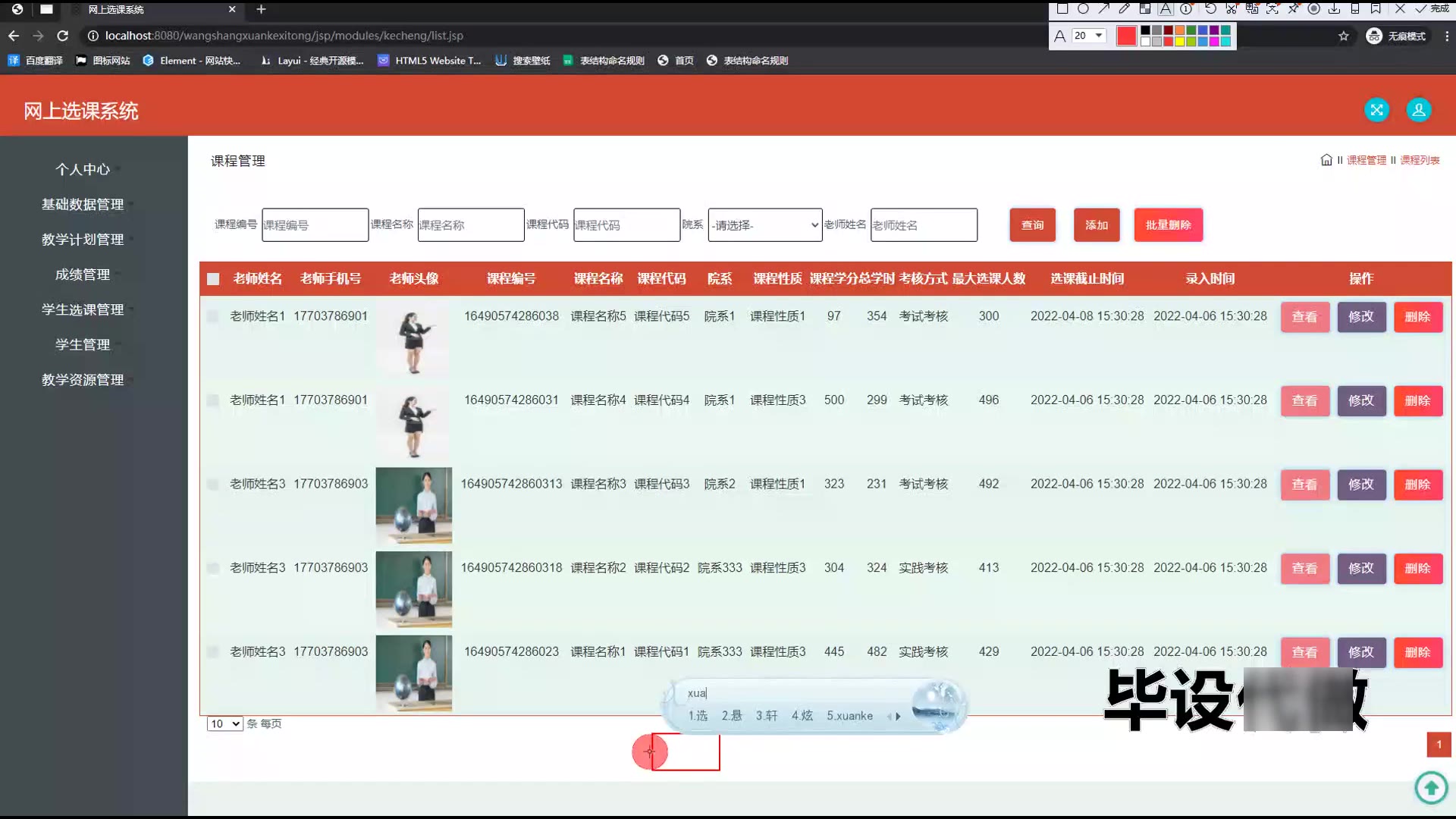1456x819 pixels.
Task: Select the arrow drawing tool
Action: pos(1103,9)
